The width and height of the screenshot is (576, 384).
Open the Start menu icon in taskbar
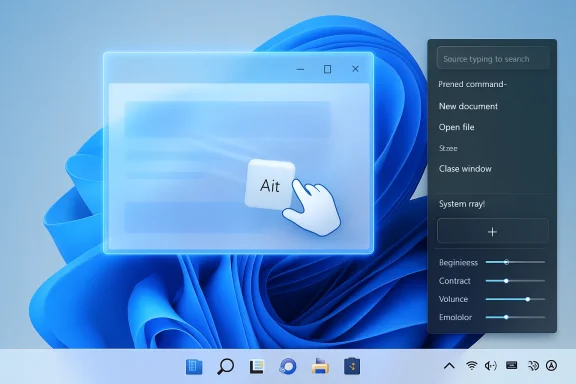pos(194,367)
